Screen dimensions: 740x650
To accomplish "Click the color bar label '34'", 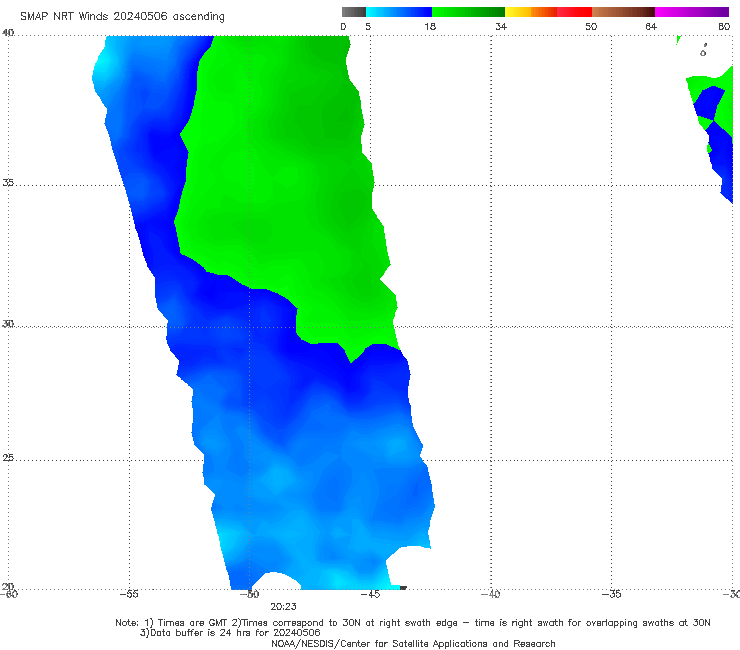I will tap(501, 26).
